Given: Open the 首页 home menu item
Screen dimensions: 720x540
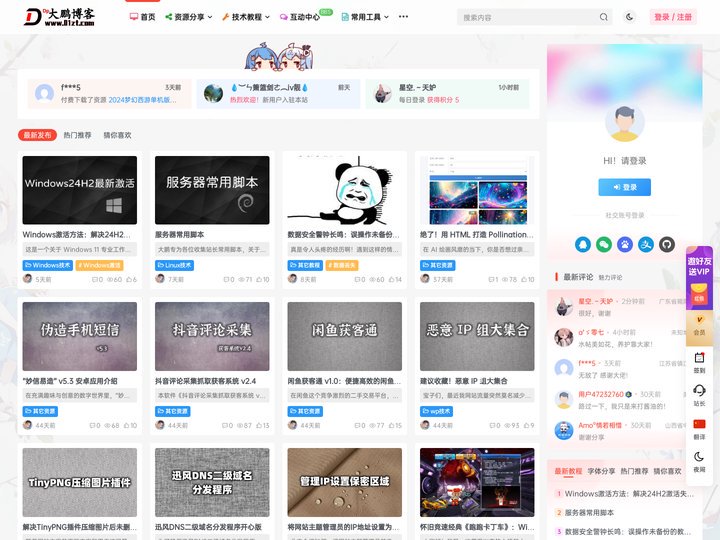Looking at the screenshot, I should (x=142, y=17).
